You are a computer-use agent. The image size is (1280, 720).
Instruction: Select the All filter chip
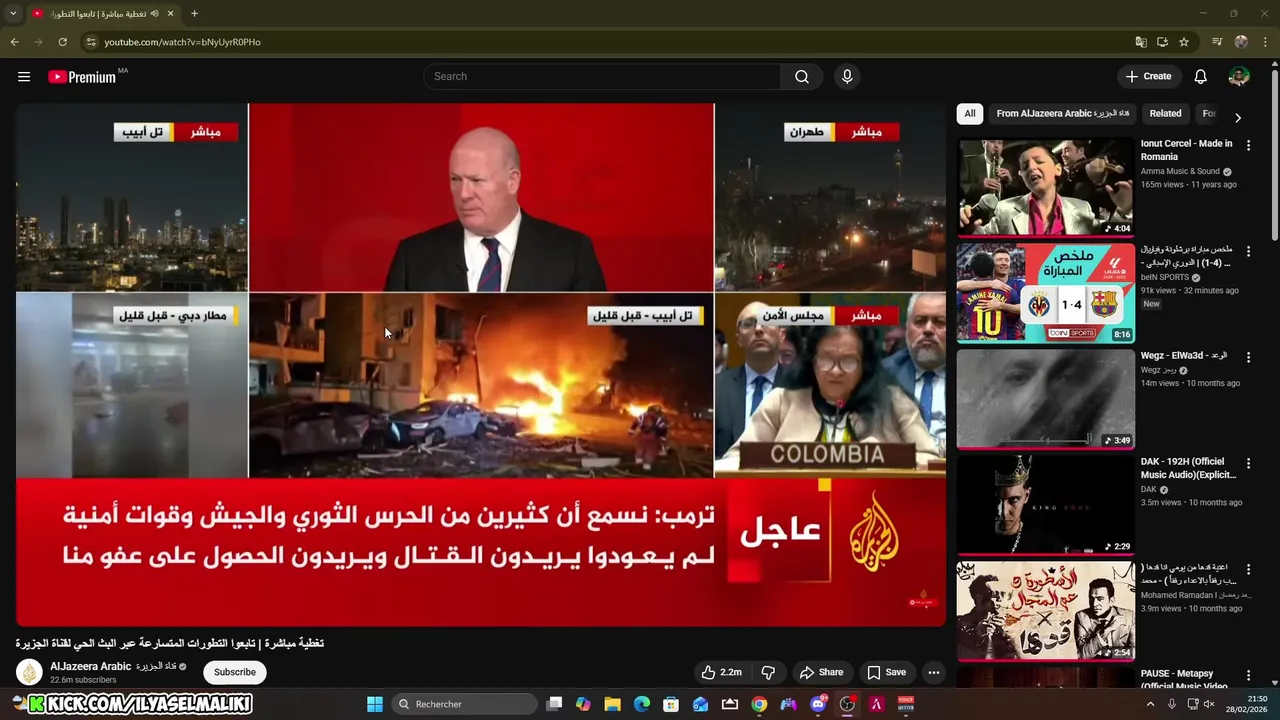tap(969, 114)
